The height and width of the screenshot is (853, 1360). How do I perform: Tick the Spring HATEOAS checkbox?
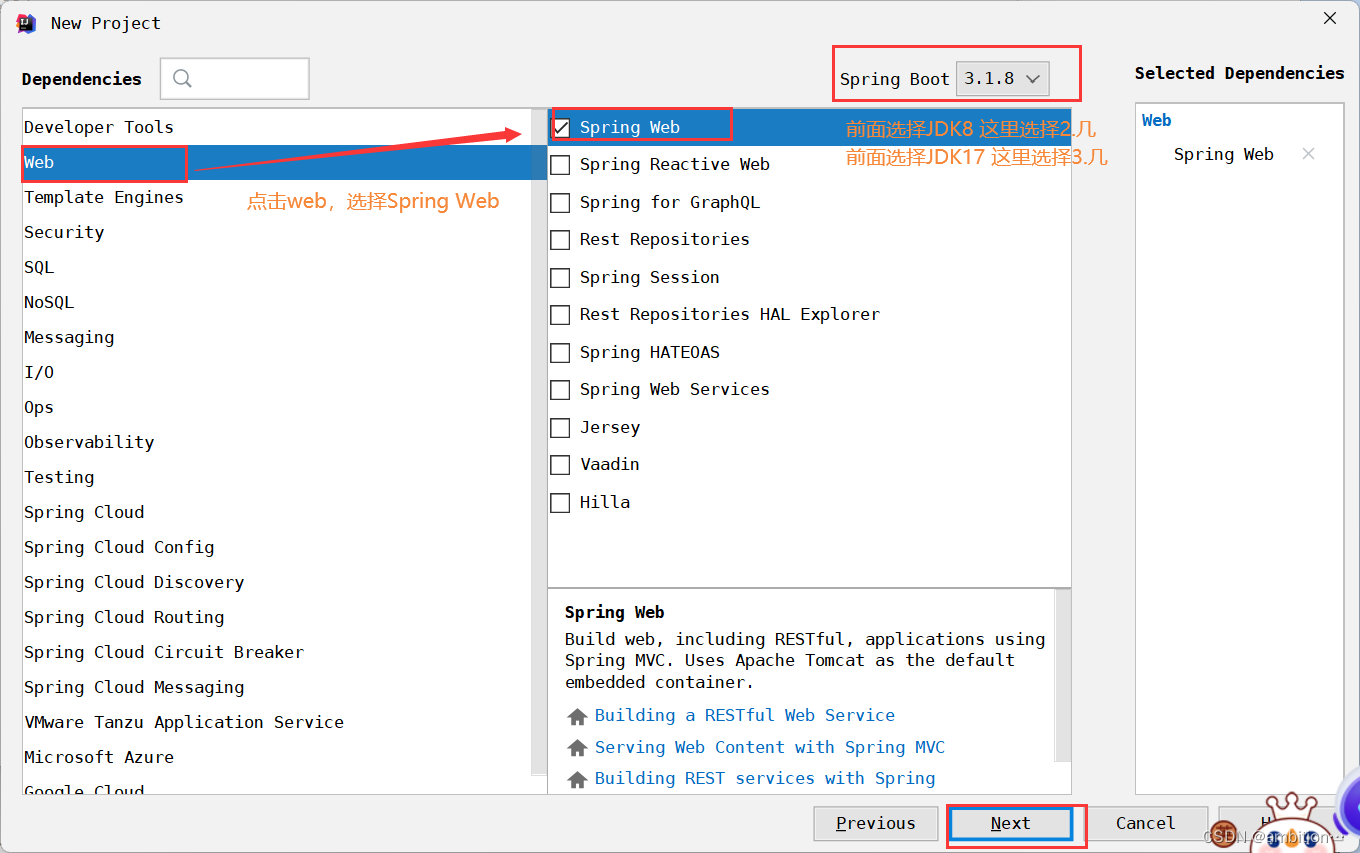click(x=561, y=352)
